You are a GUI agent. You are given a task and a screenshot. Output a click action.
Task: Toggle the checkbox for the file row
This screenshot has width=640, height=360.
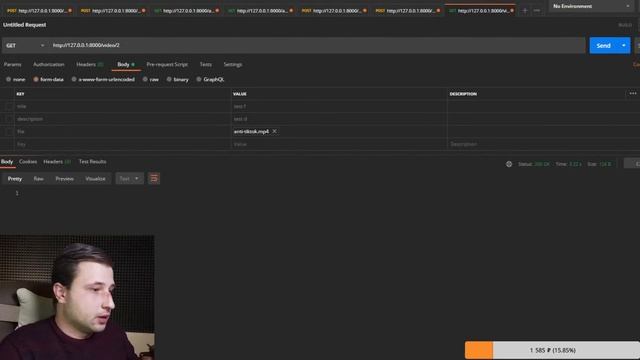pos(9,132)
